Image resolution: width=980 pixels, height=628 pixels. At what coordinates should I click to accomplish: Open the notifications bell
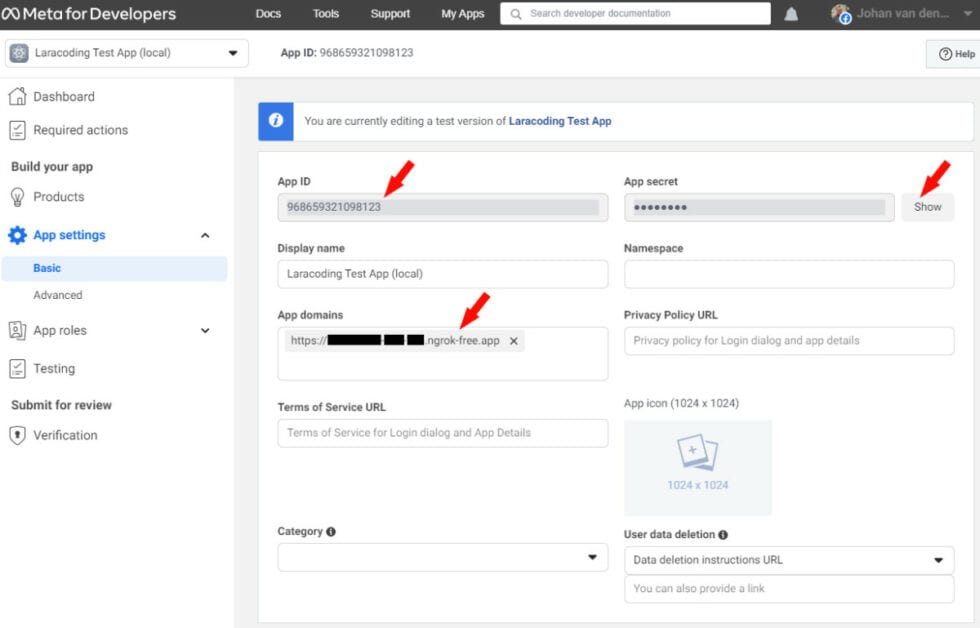coord(791,14)
